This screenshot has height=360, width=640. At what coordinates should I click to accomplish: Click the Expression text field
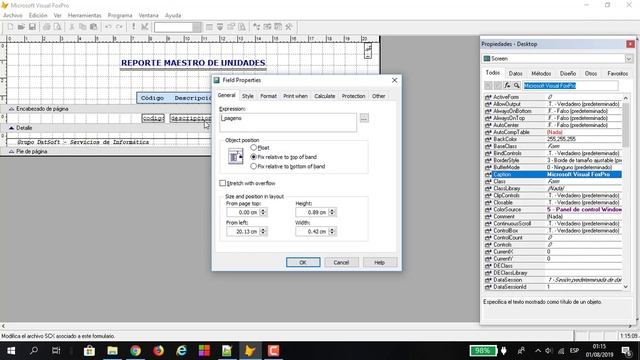coord(288,122)
